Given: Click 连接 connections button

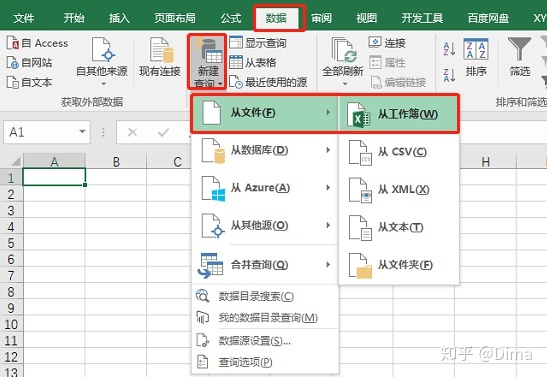Looking at the screenshot, I should [x=387, y=43].
